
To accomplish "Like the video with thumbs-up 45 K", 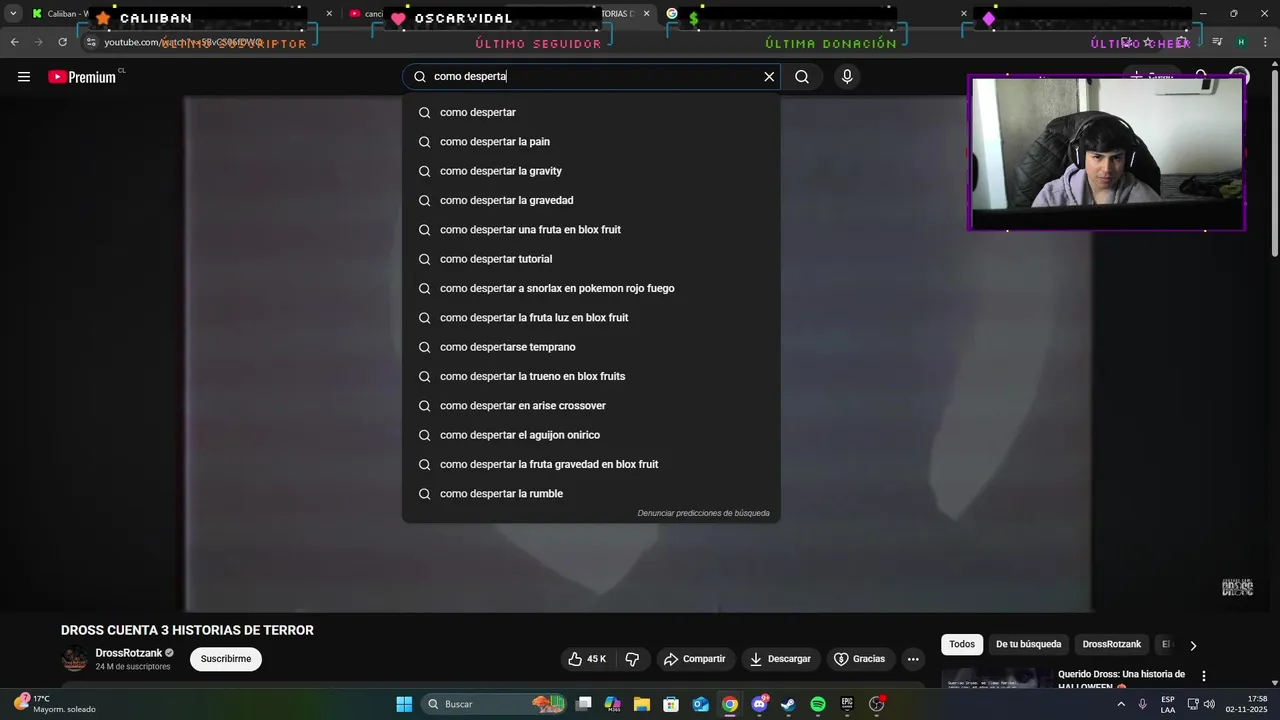I will click(587, 659).
